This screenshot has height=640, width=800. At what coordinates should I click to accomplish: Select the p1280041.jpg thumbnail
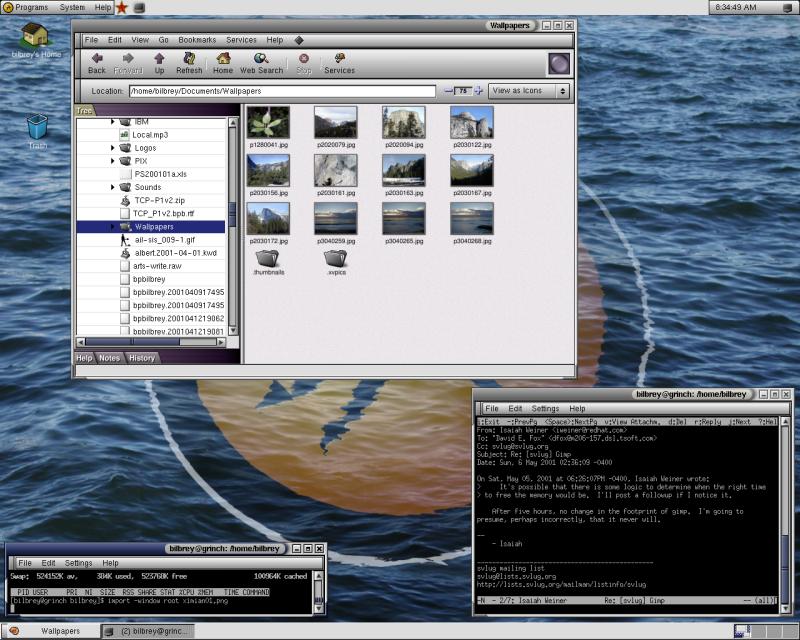coord(268,123)
